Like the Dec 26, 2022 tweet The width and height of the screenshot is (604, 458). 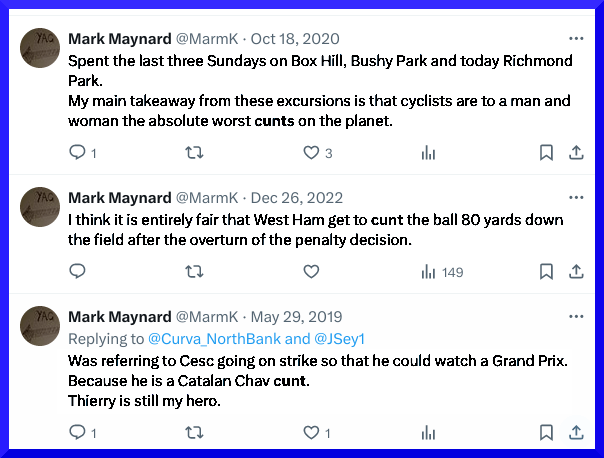(311, 271)
